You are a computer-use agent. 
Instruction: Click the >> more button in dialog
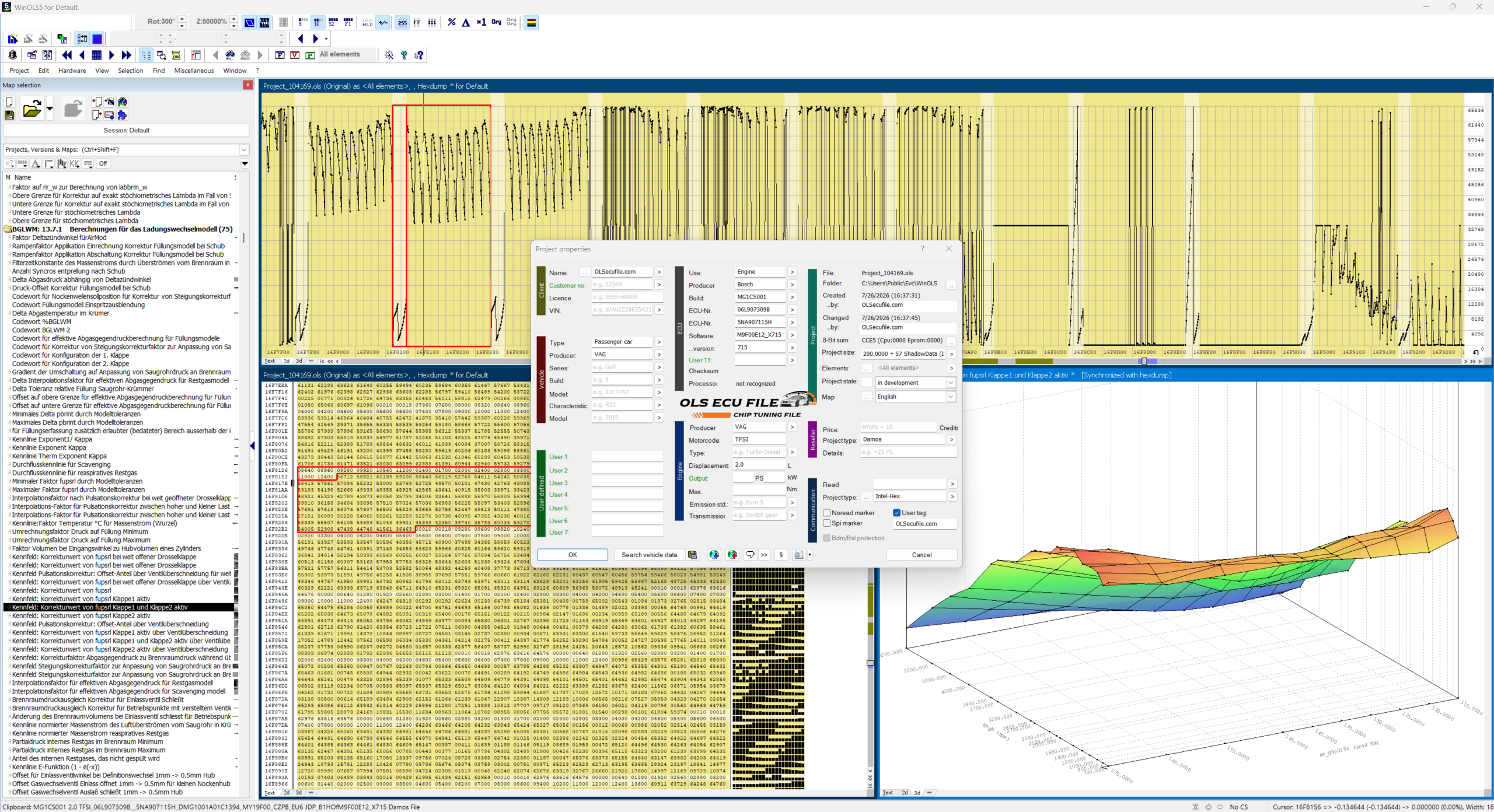click(764, 555)
